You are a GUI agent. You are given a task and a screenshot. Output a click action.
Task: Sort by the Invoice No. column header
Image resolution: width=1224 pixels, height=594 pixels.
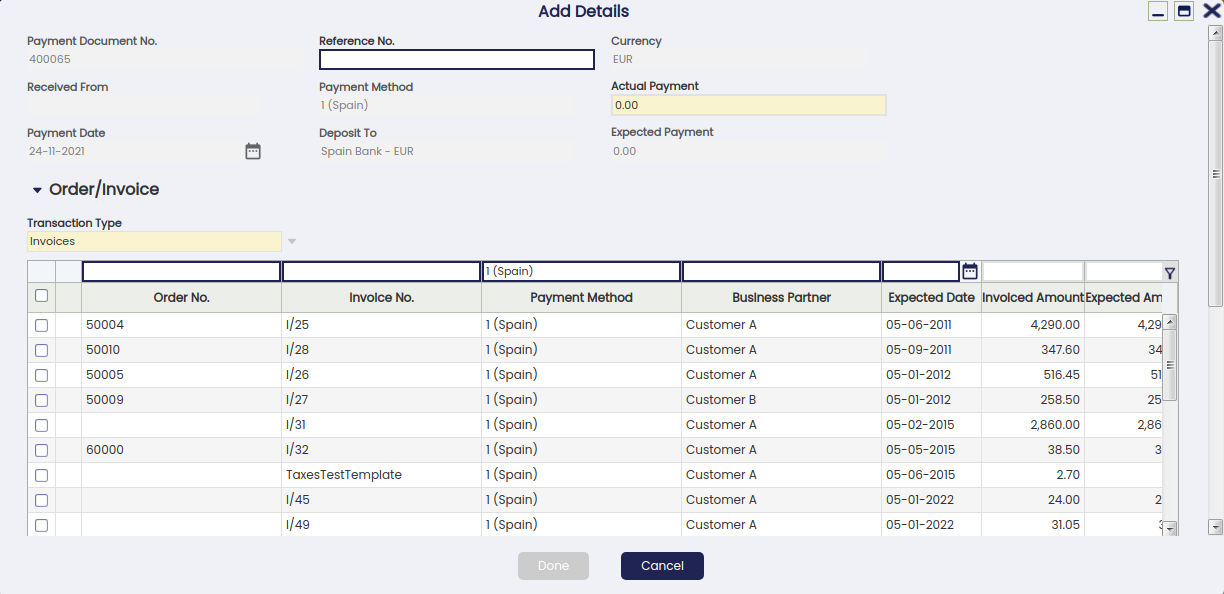381,298
